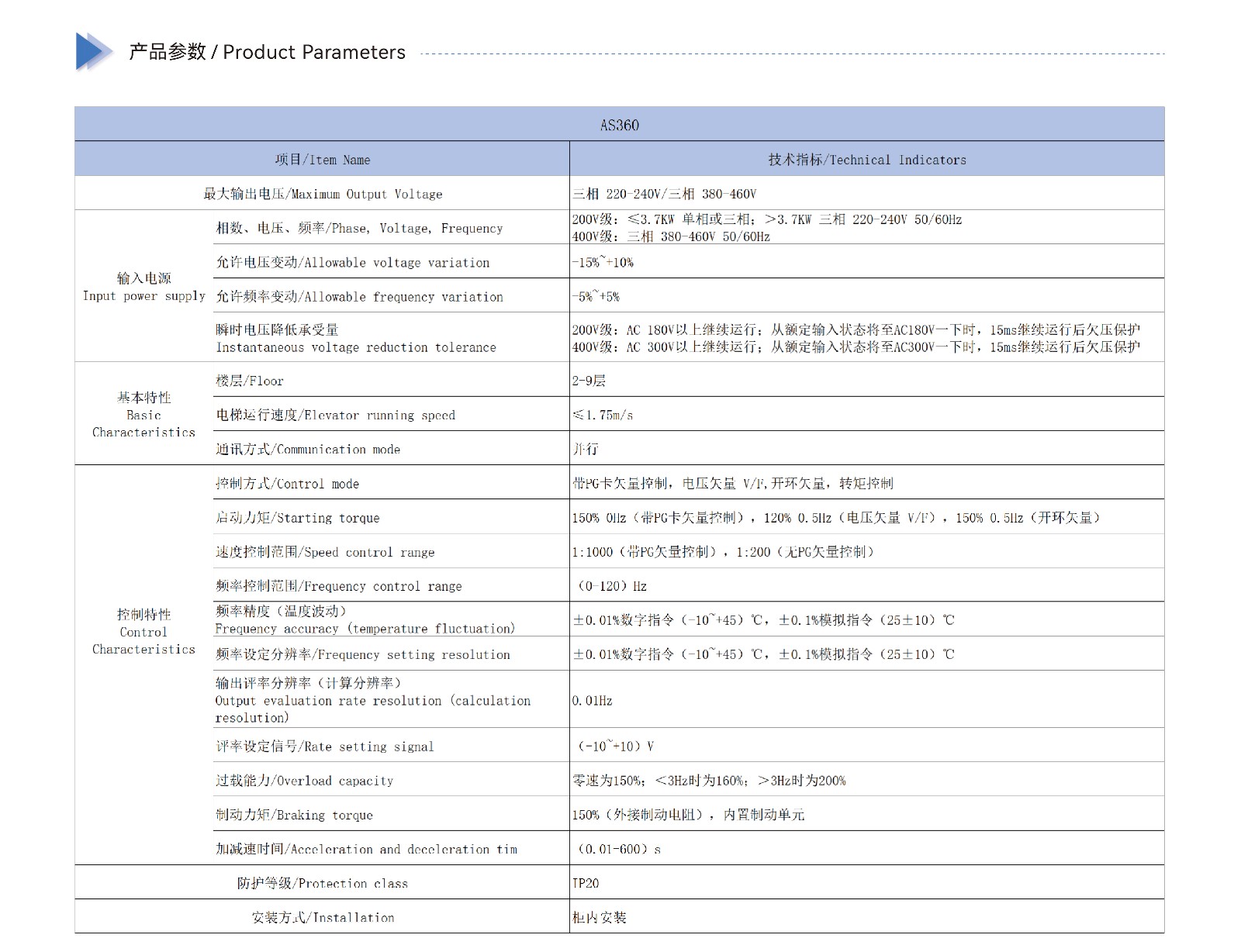Image resolution: width=1241 pixels, height=952 pixels.
Task: Select Allowable voltage variation label
Action: pyautogui.click(x=353, y=262)
